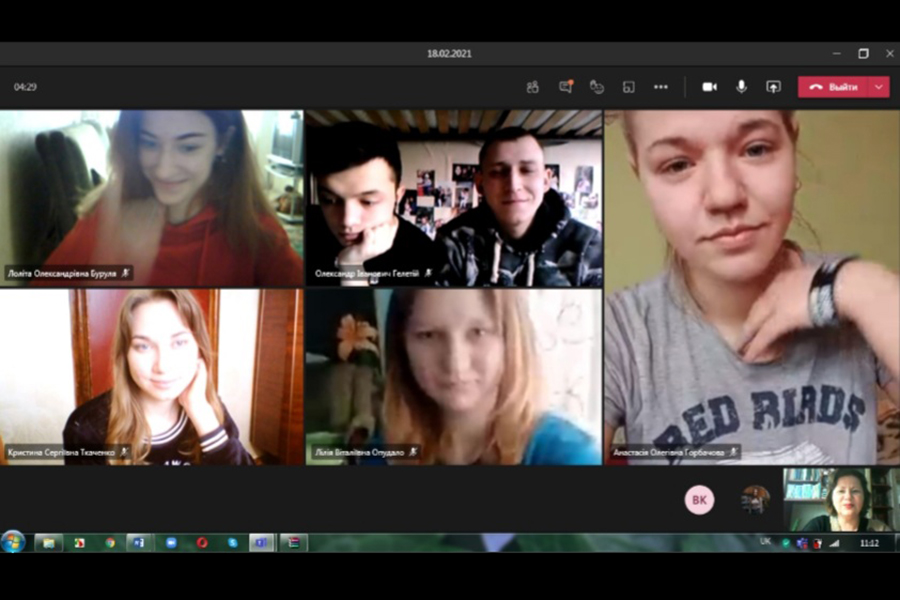The height and width of the screenshot is (600, 900).
Task: Click the self-view video thumbnail
Action: coord(841,500)
